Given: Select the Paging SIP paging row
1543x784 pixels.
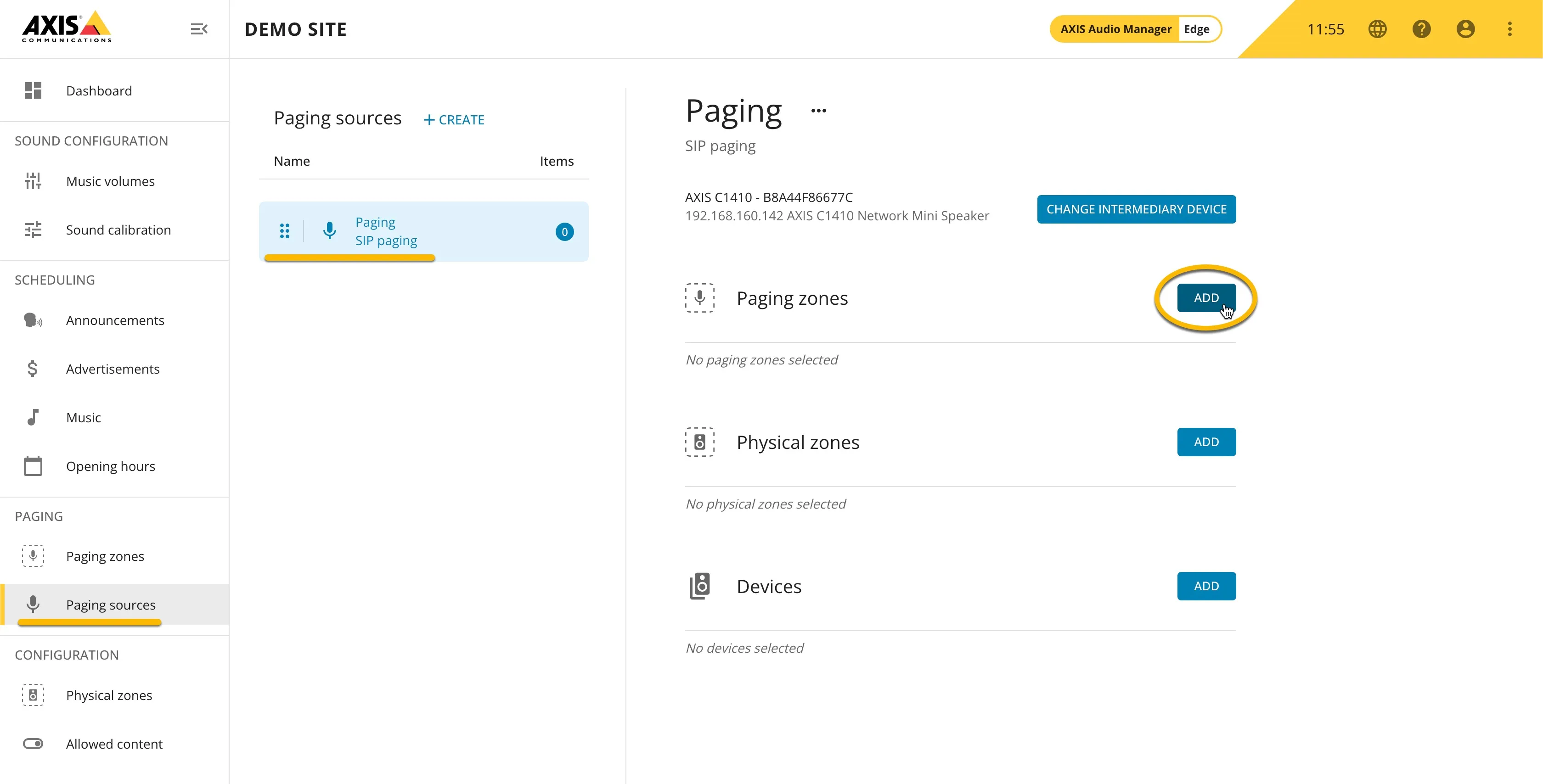Looking at the screenshot, I should [x=423, y=231].
